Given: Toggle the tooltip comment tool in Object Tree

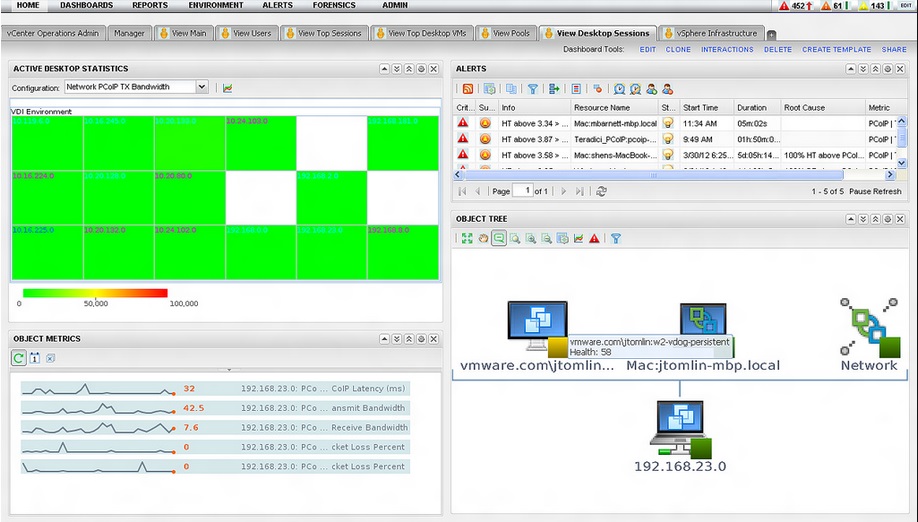Looking at the screenshot, I should click(499, 238).
